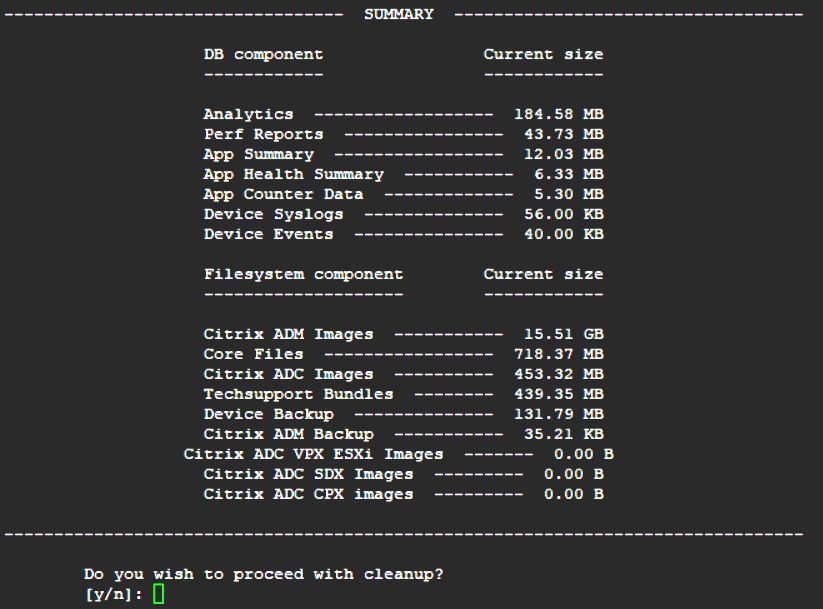Click the '453.32 MB' size value
The image size is (823, 609).
click(x=558, y=374)
